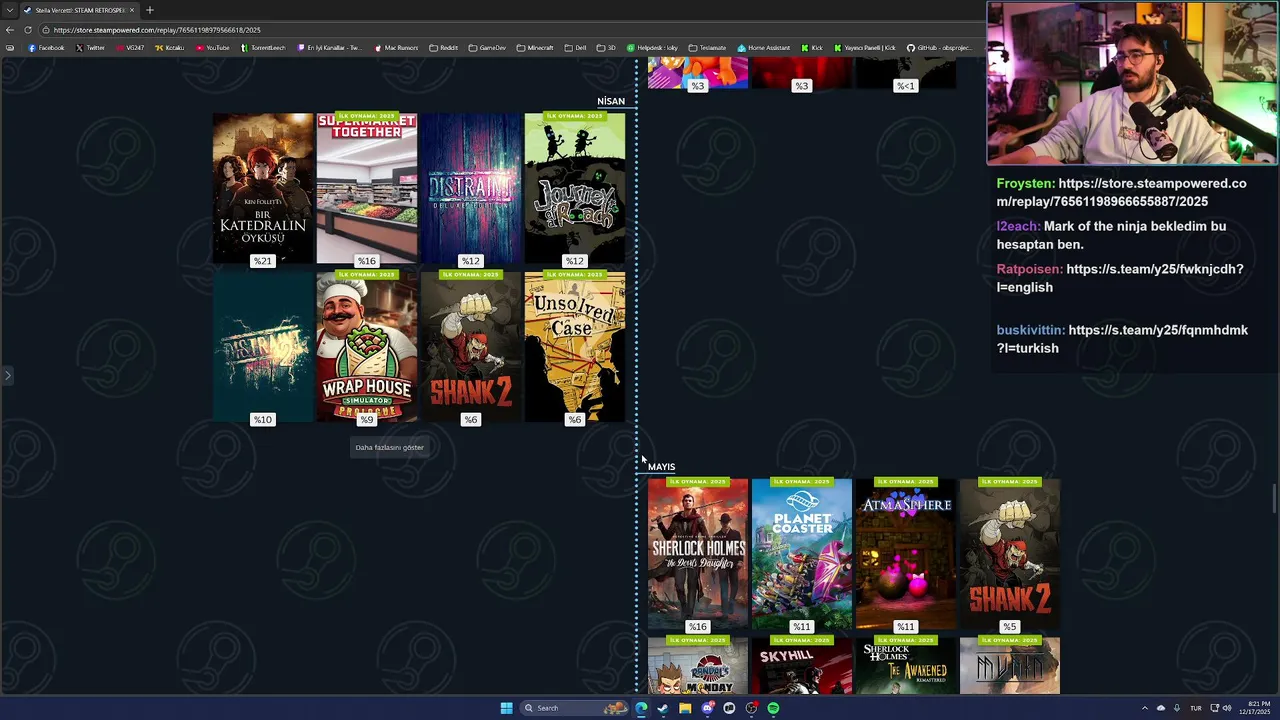Screen dimensions: 1280x720
Task: Open the Skyhill game cover
Action: pyautogui.click(x=801, y=665)
